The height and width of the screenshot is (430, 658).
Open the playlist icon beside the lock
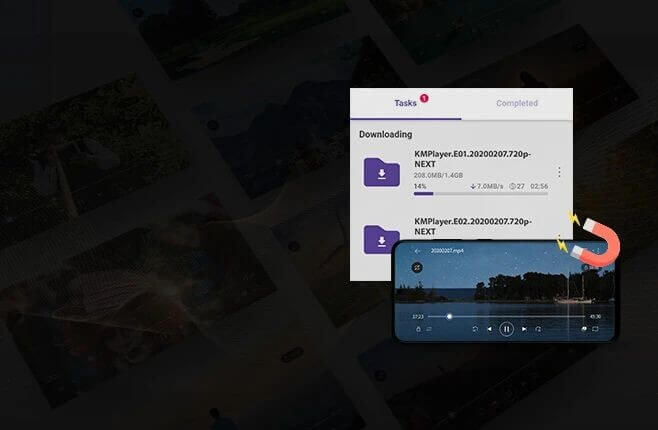[x=429, y=329]
